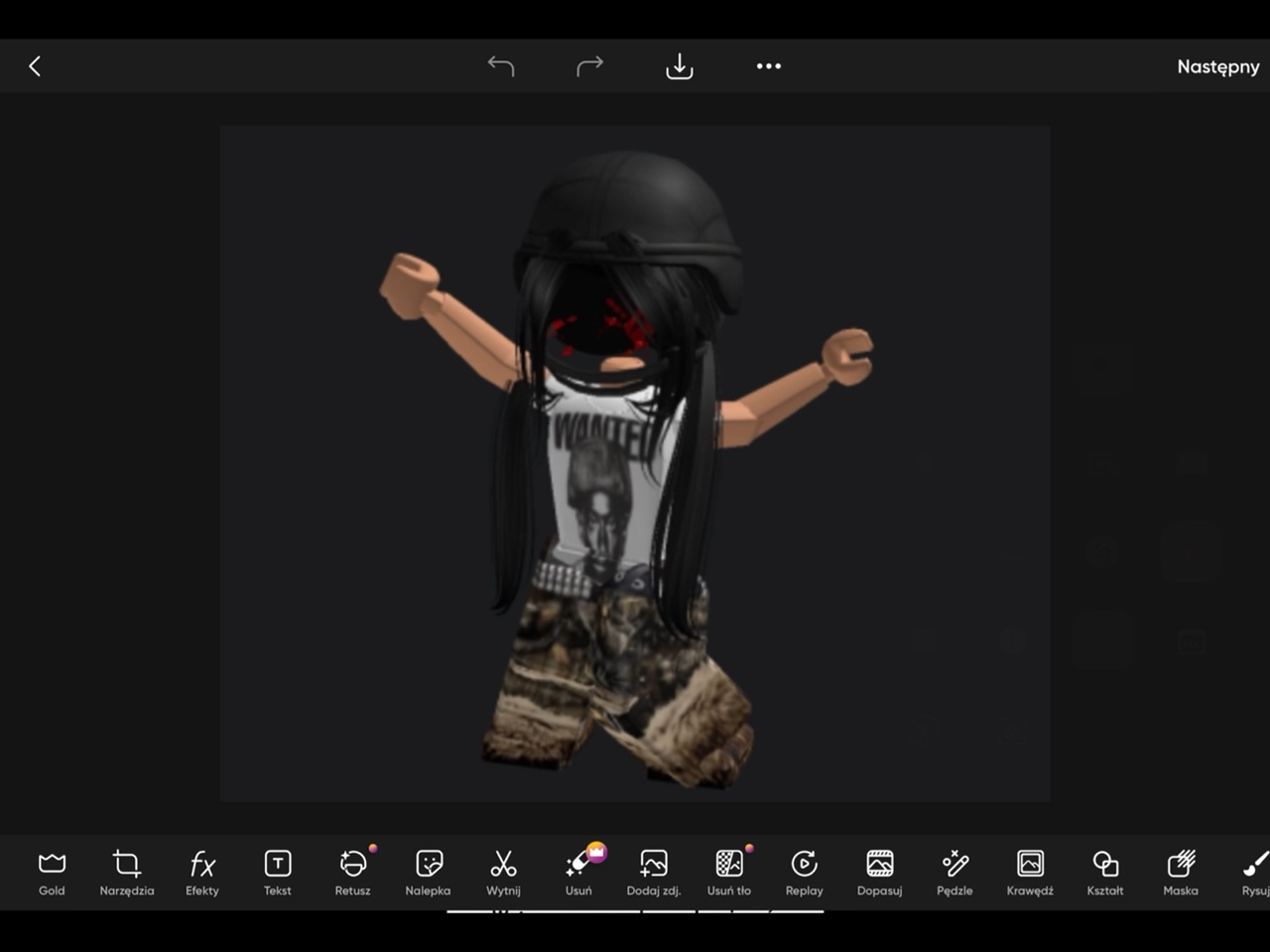This screenshot has width=1270, height=952.
Task: Tap Następny to continue
Action: point(1217,66)
